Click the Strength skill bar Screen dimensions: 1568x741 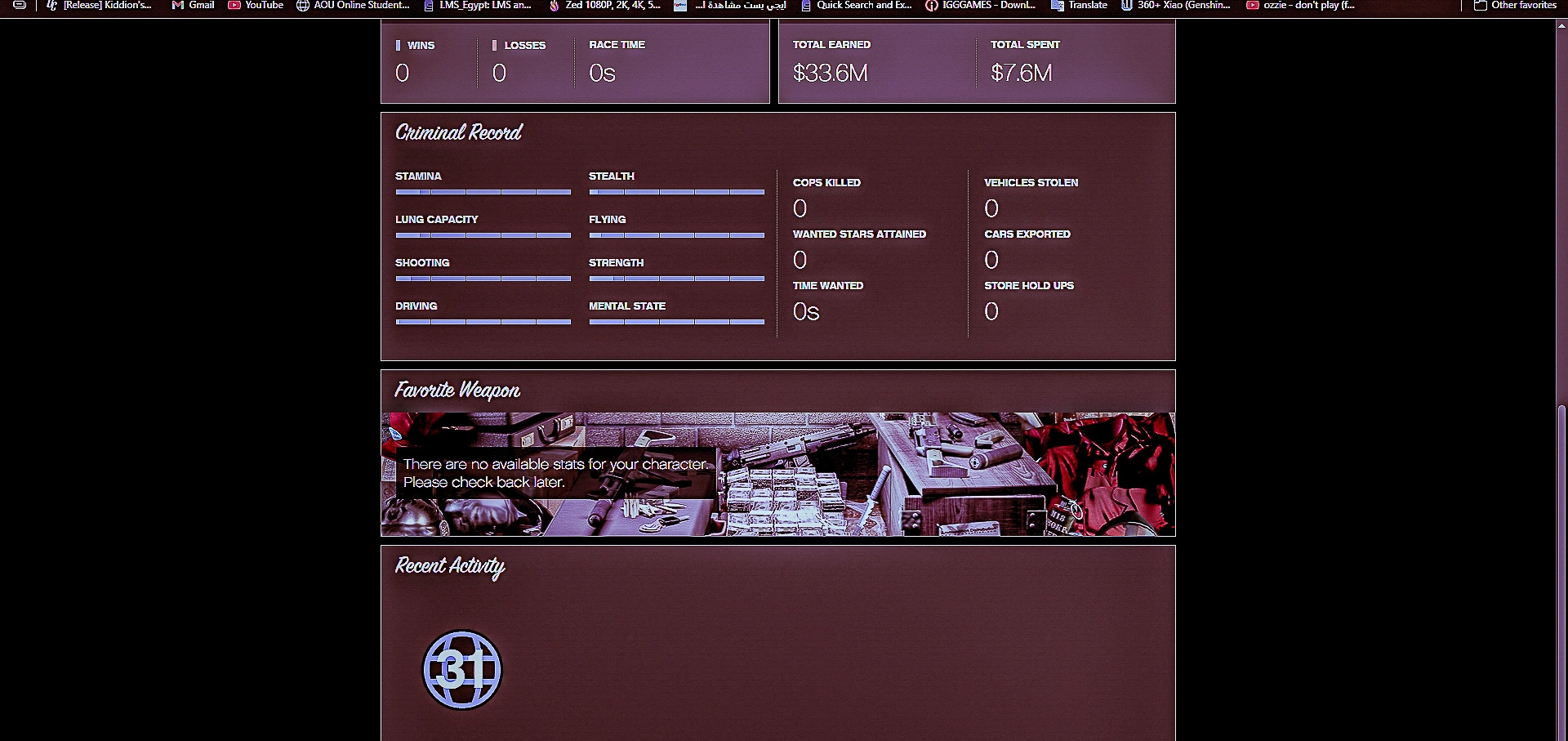676,279
